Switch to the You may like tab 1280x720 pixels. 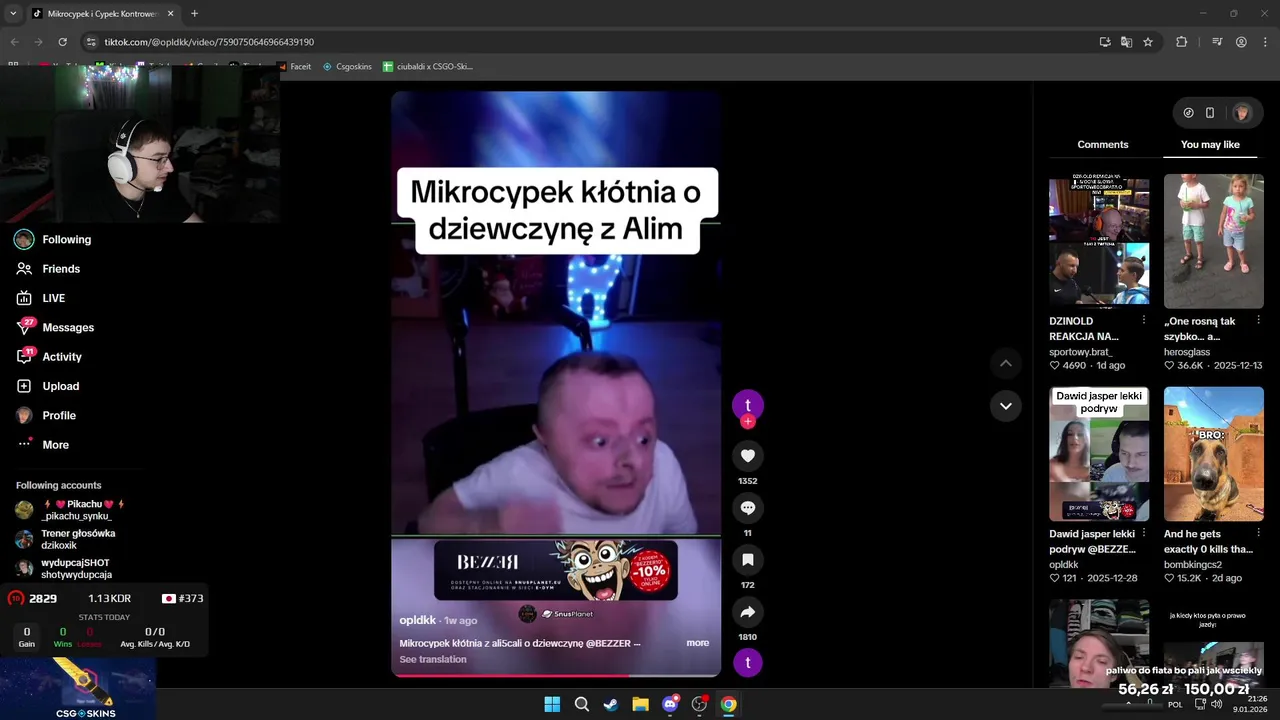click(x=1210, y=145)
